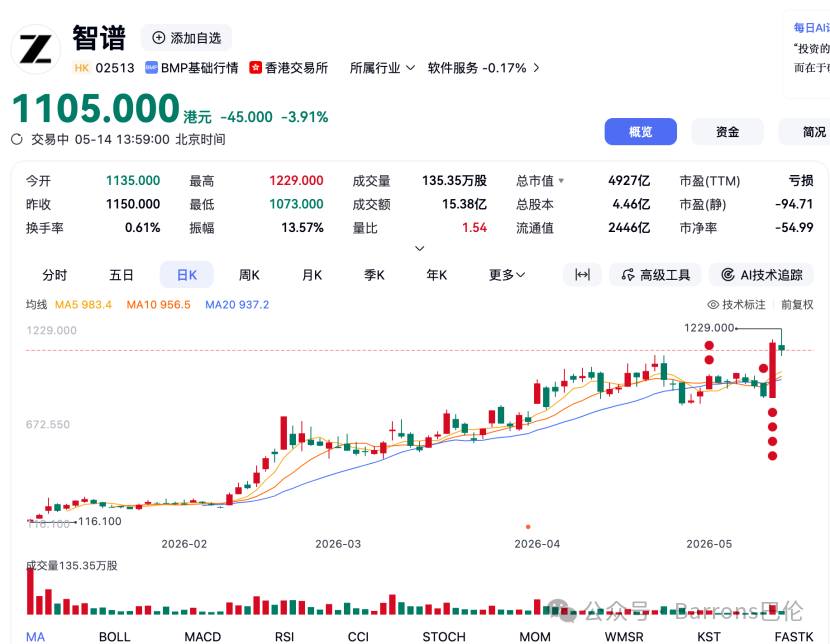Viewport: 830px width, 644px height.
Task: Select the MACD indicator tab
Action: 202,637
